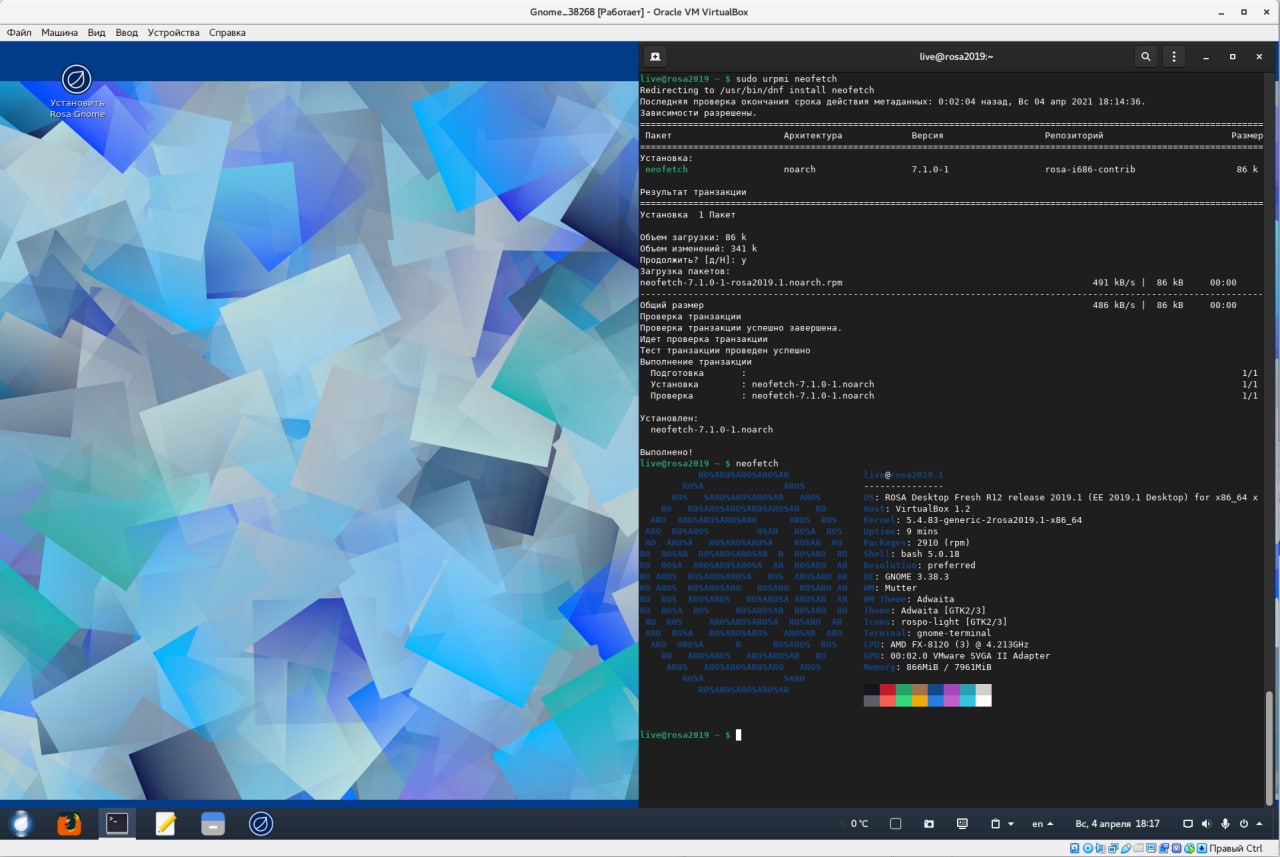This screenshot has width=1280, height=857.
Task: Click the VirtualBox optical disk status icon
Action: click(1087, 849)
